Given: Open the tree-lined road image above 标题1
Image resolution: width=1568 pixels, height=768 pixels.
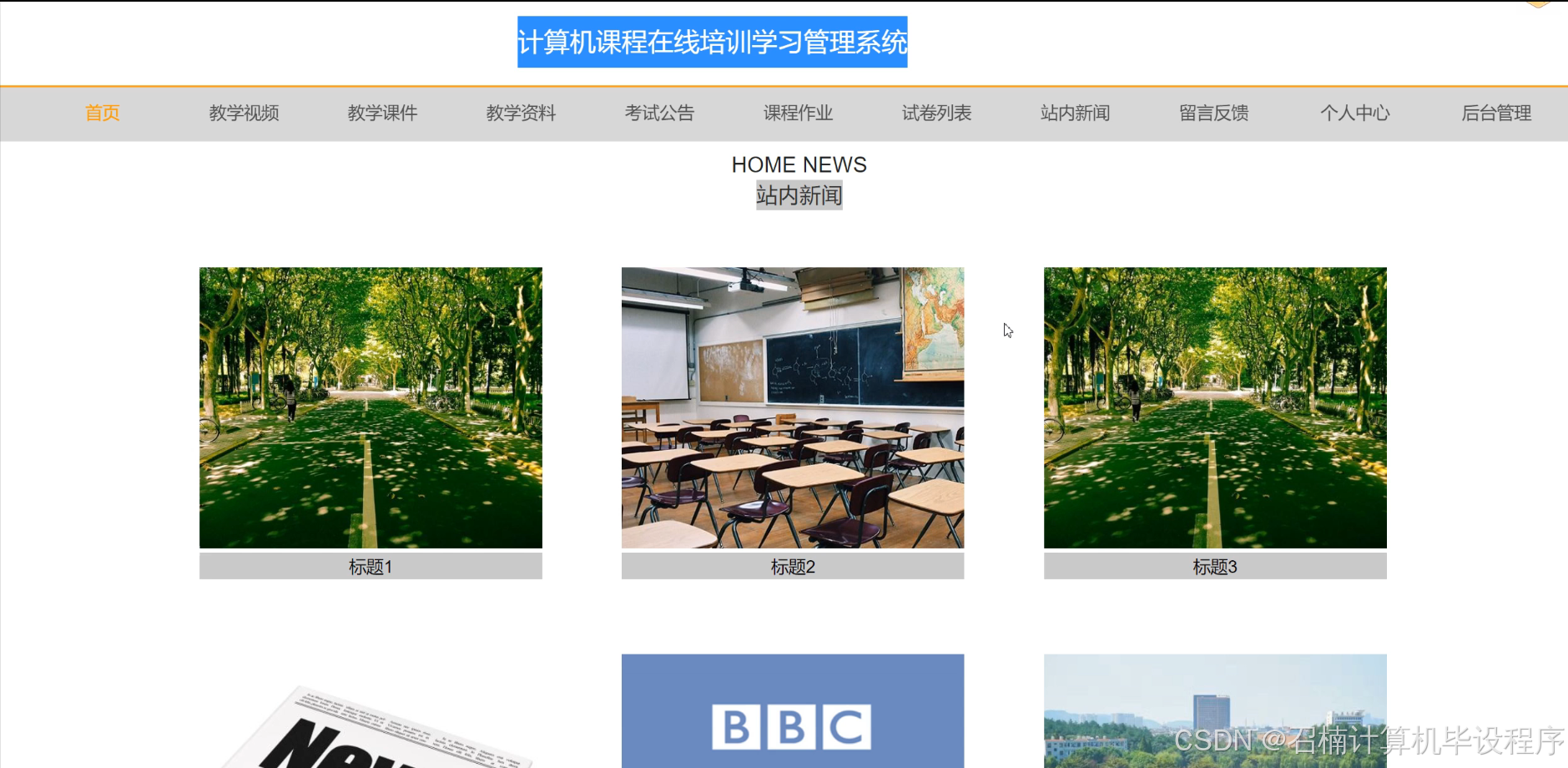Looking at the screenshot, I should 371,407.
